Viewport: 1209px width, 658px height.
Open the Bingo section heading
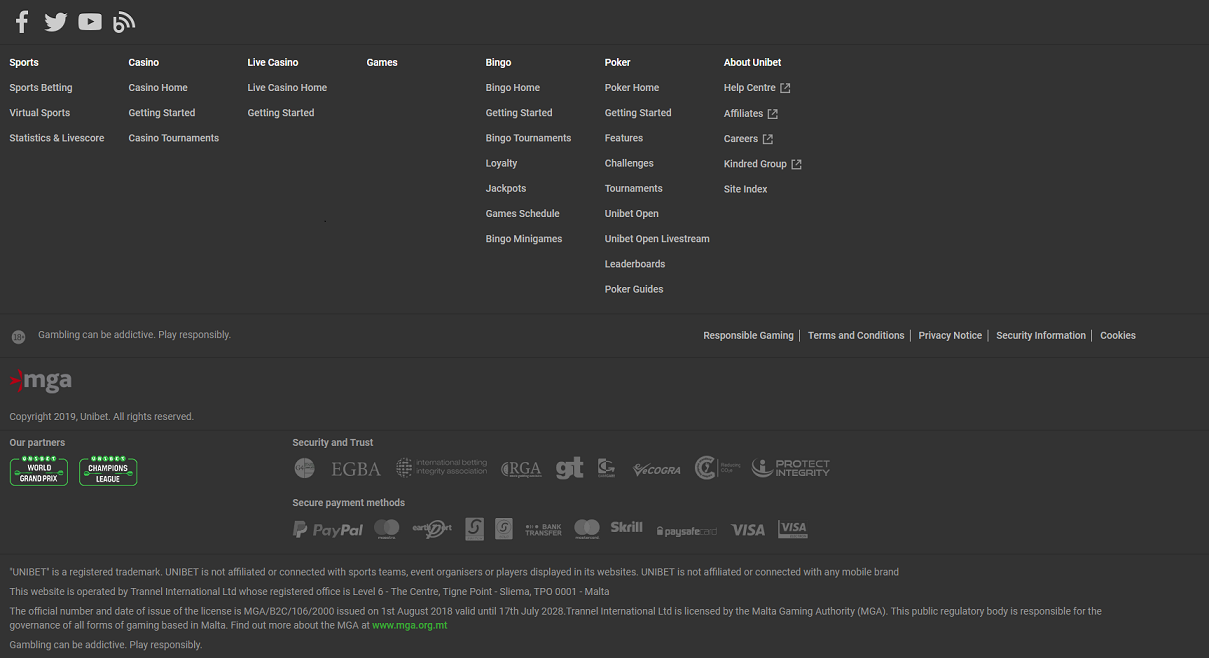point(498,62)
